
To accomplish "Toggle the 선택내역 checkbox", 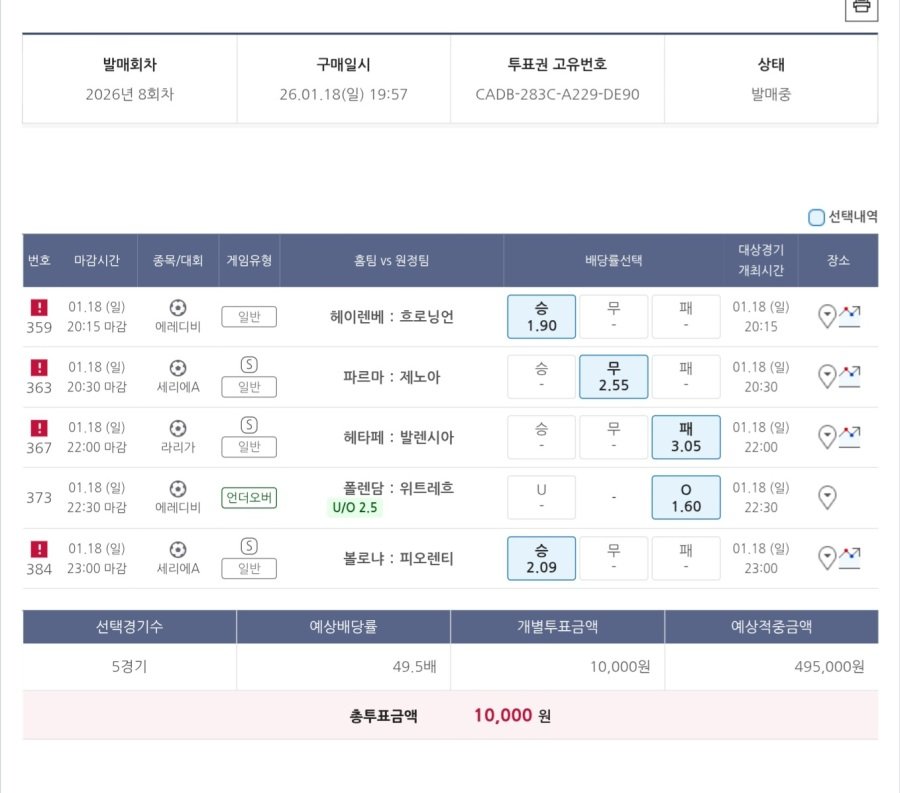I will click(817, 217).
